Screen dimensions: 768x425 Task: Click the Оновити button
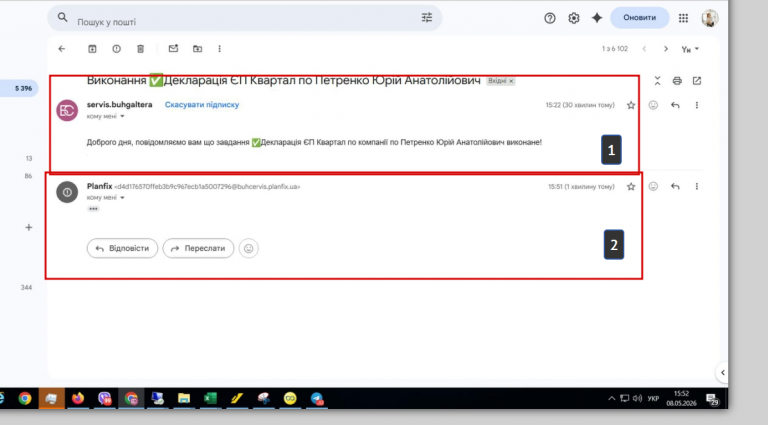point(640,18)
